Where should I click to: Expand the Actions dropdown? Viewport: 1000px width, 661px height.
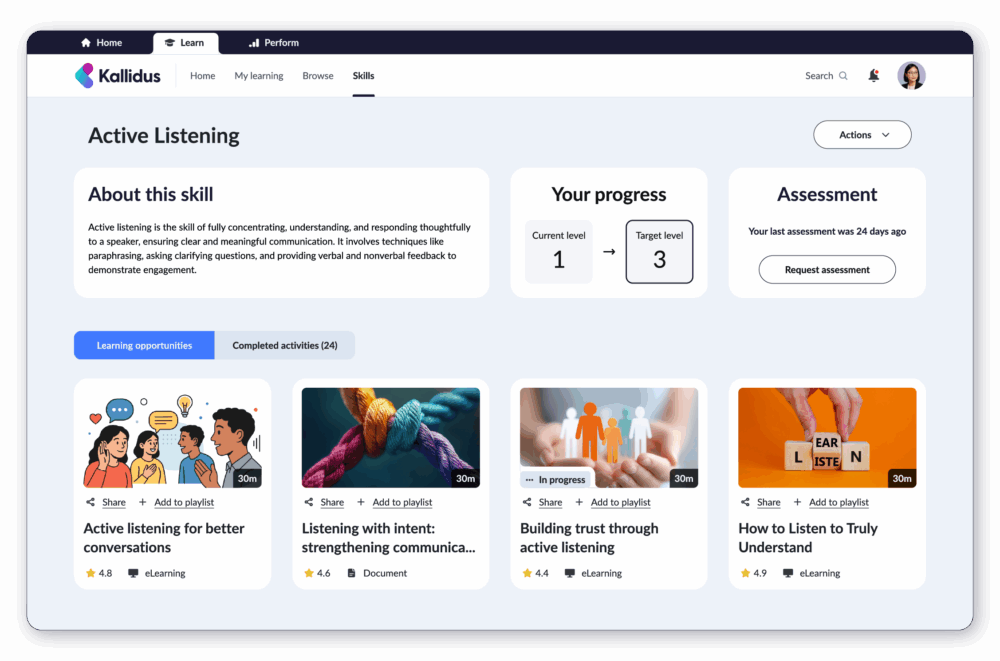pos(862,135)
